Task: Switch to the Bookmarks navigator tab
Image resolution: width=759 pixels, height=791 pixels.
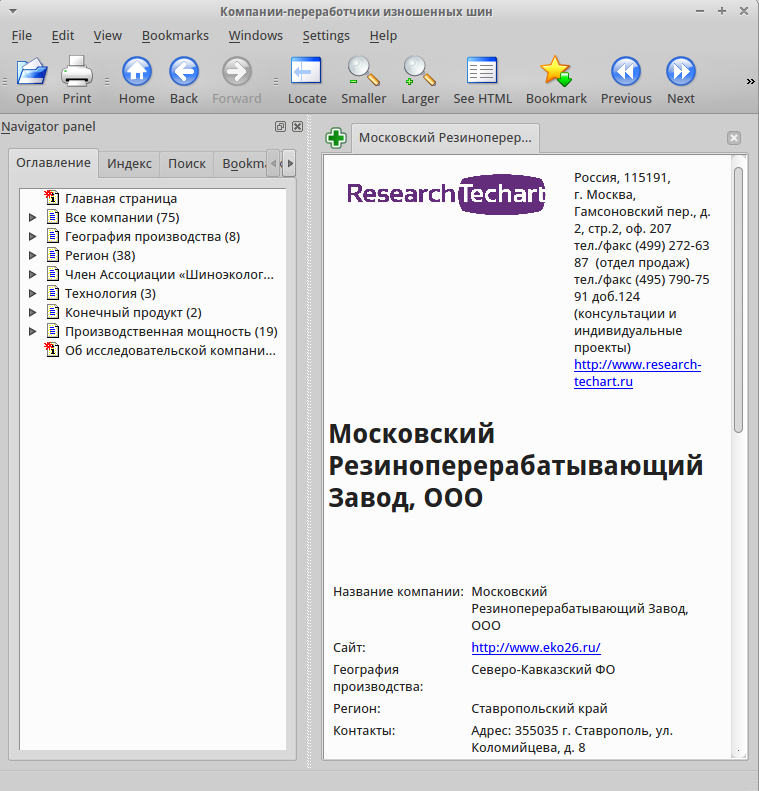Action: pos(243,164)
